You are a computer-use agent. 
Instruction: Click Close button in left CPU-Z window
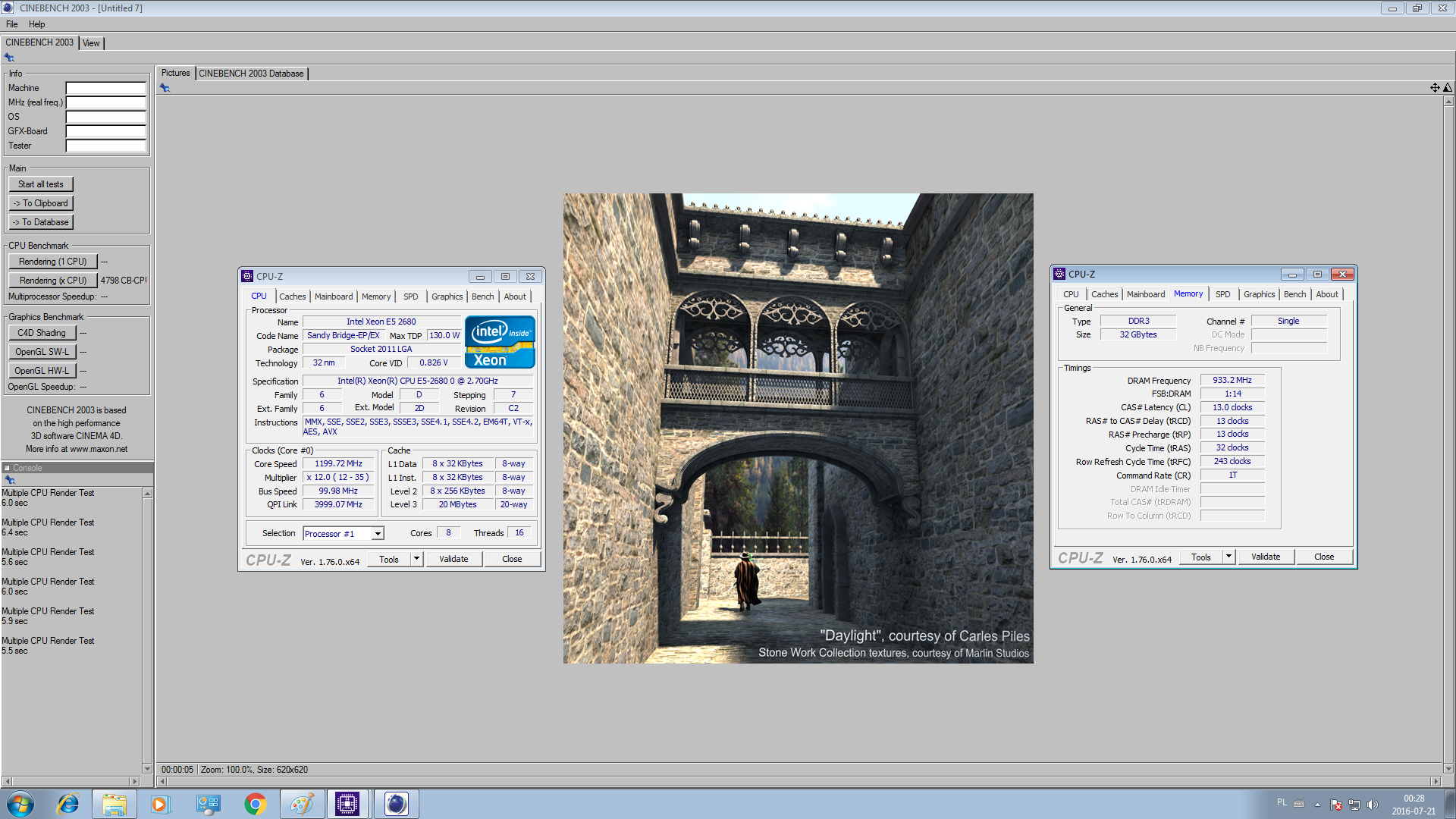(x=512, y=559)
